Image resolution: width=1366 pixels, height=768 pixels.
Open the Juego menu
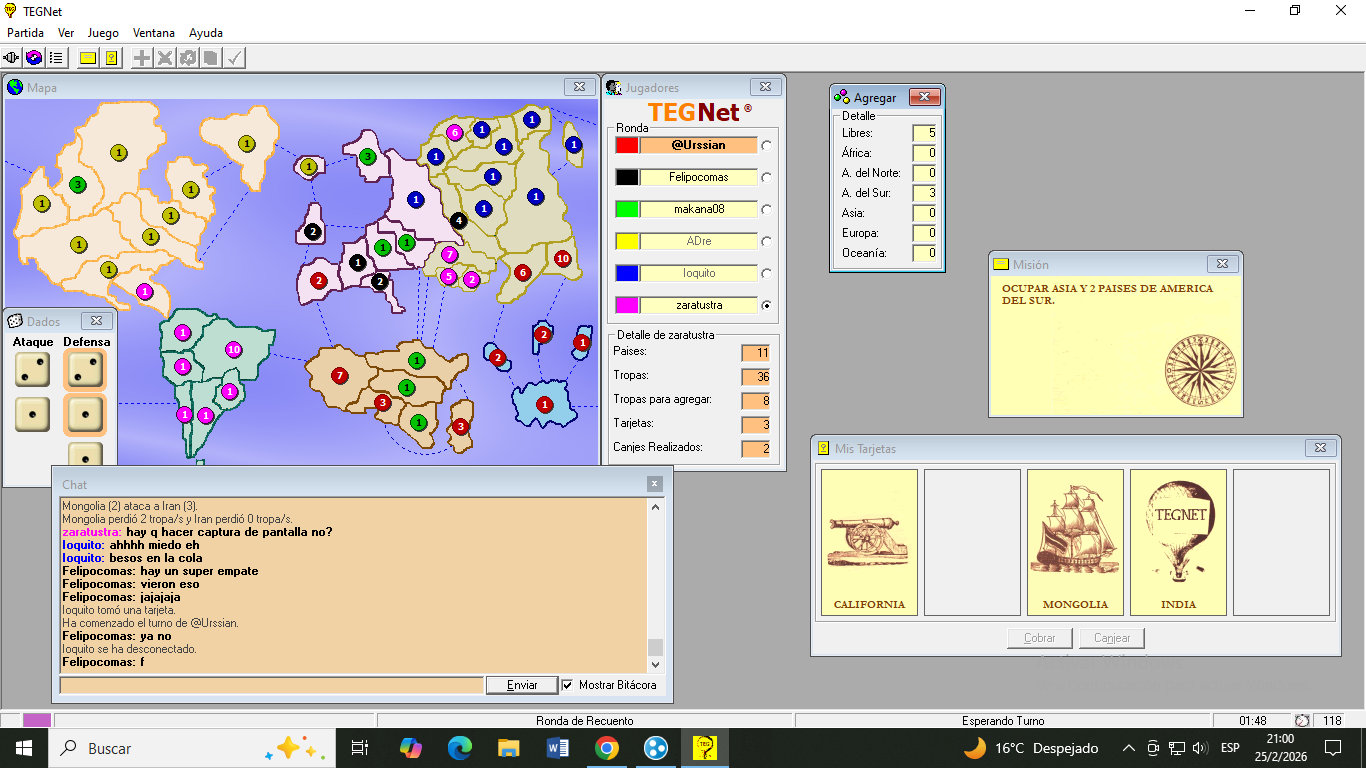pyautogui.click(x=103, y=33)
